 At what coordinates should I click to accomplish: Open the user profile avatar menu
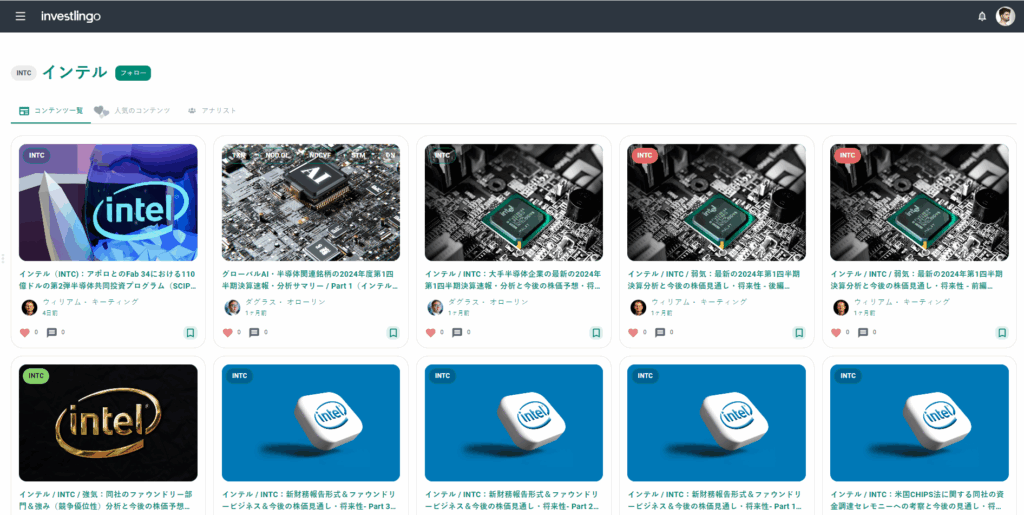pos(1005,16)
